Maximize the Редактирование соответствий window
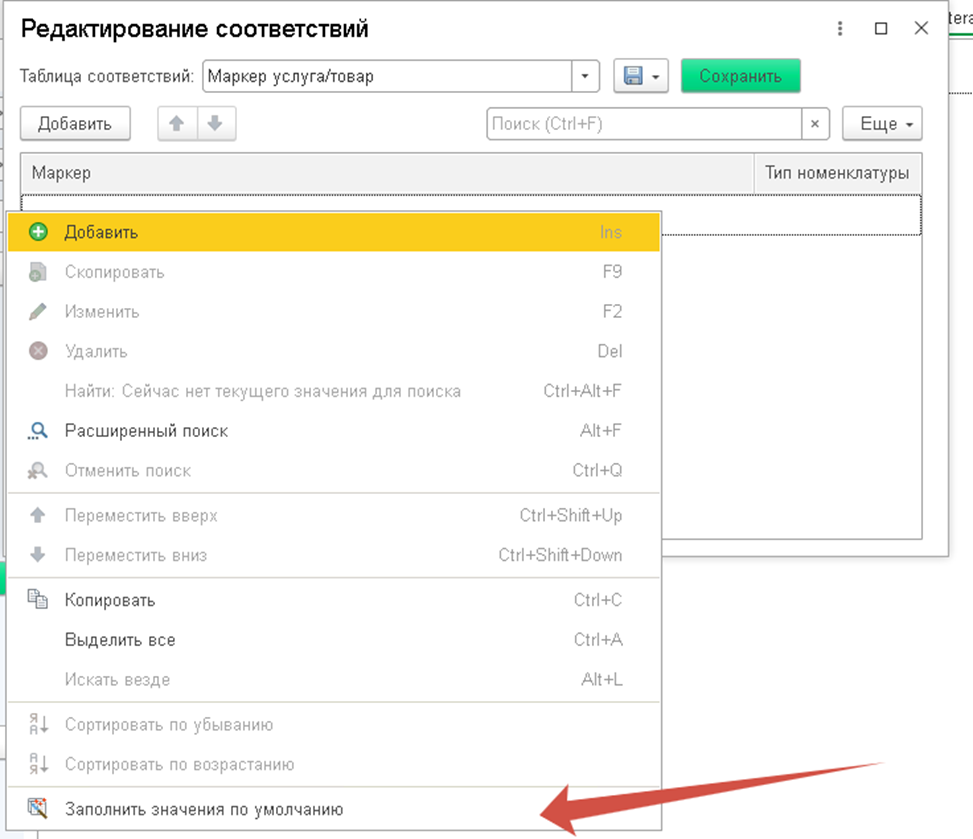This screenshot has width=973, height=839. point(881,29)
